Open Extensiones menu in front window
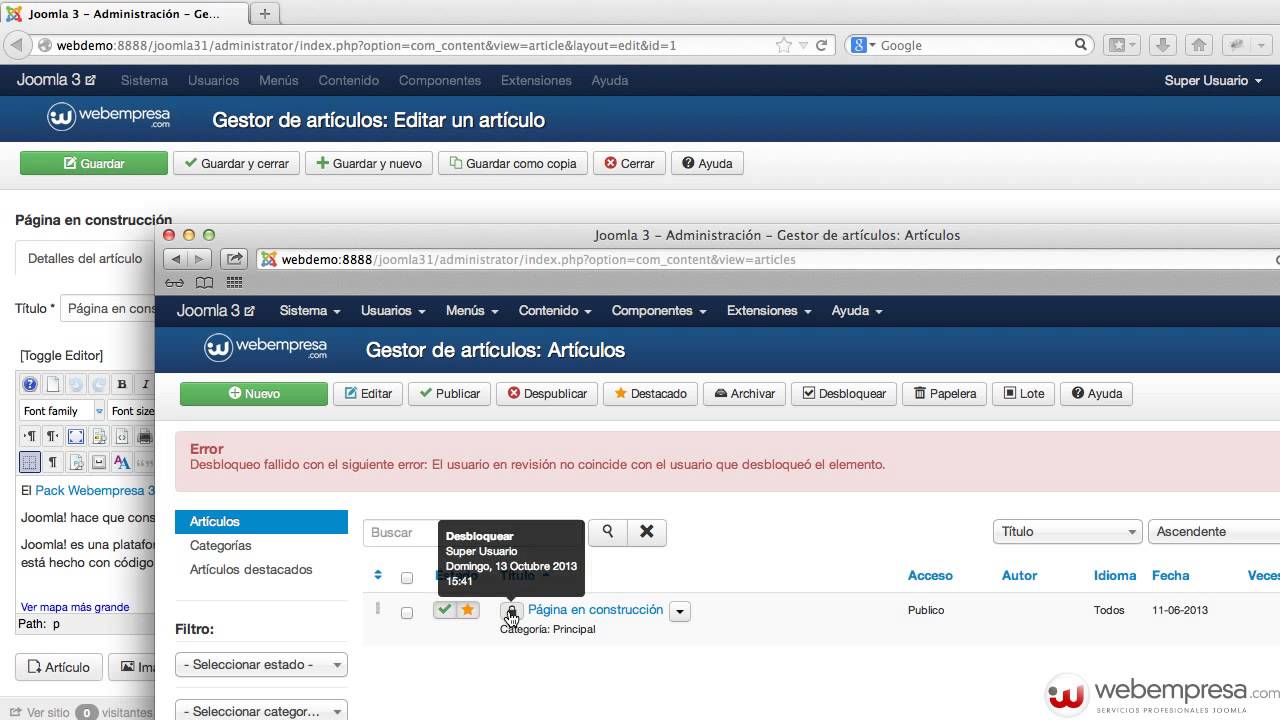The image size is (1280, 720). coord(769,311)
